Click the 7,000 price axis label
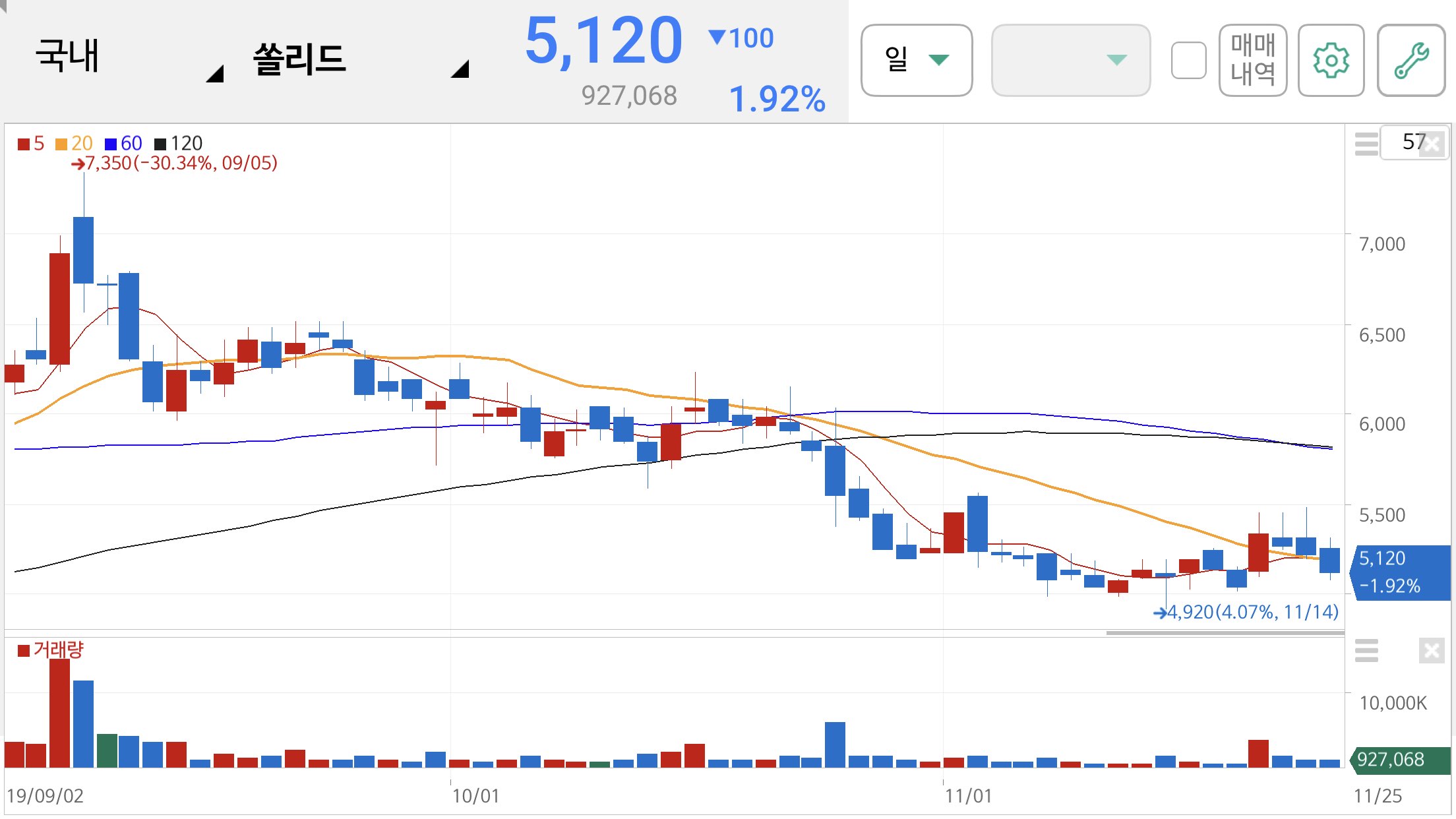 1382,244
